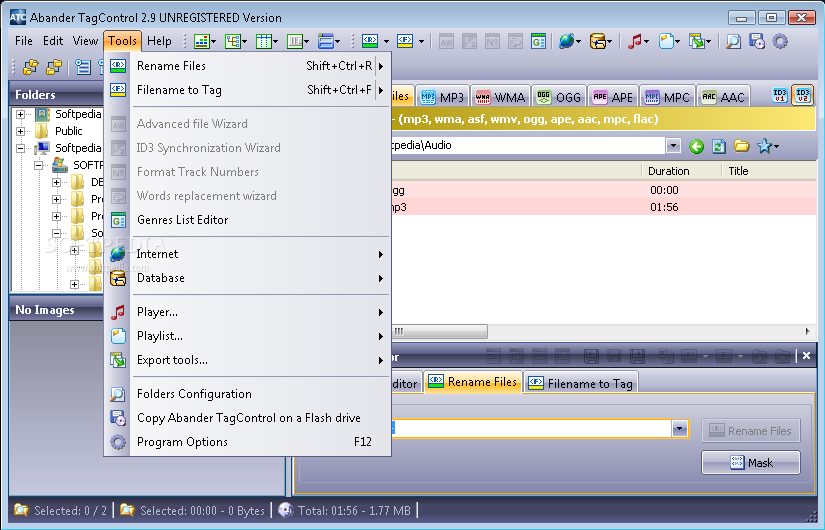Image resolution: width=825 pixels, height=530 pixels.
Task: Expand the Rename Files submenu arrow
Action: tap(380, 66)
